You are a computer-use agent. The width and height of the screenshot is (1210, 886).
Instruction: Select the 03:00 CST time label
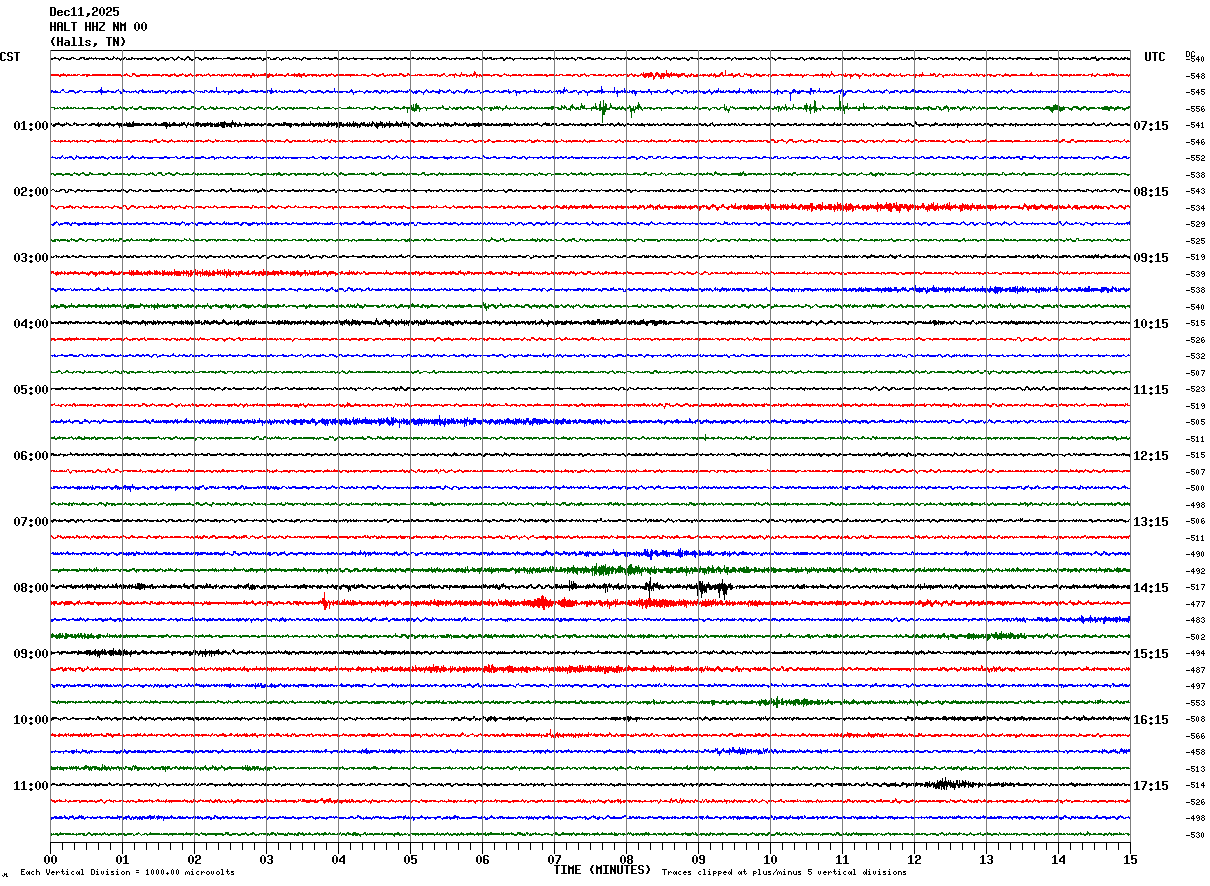point(31,258)
